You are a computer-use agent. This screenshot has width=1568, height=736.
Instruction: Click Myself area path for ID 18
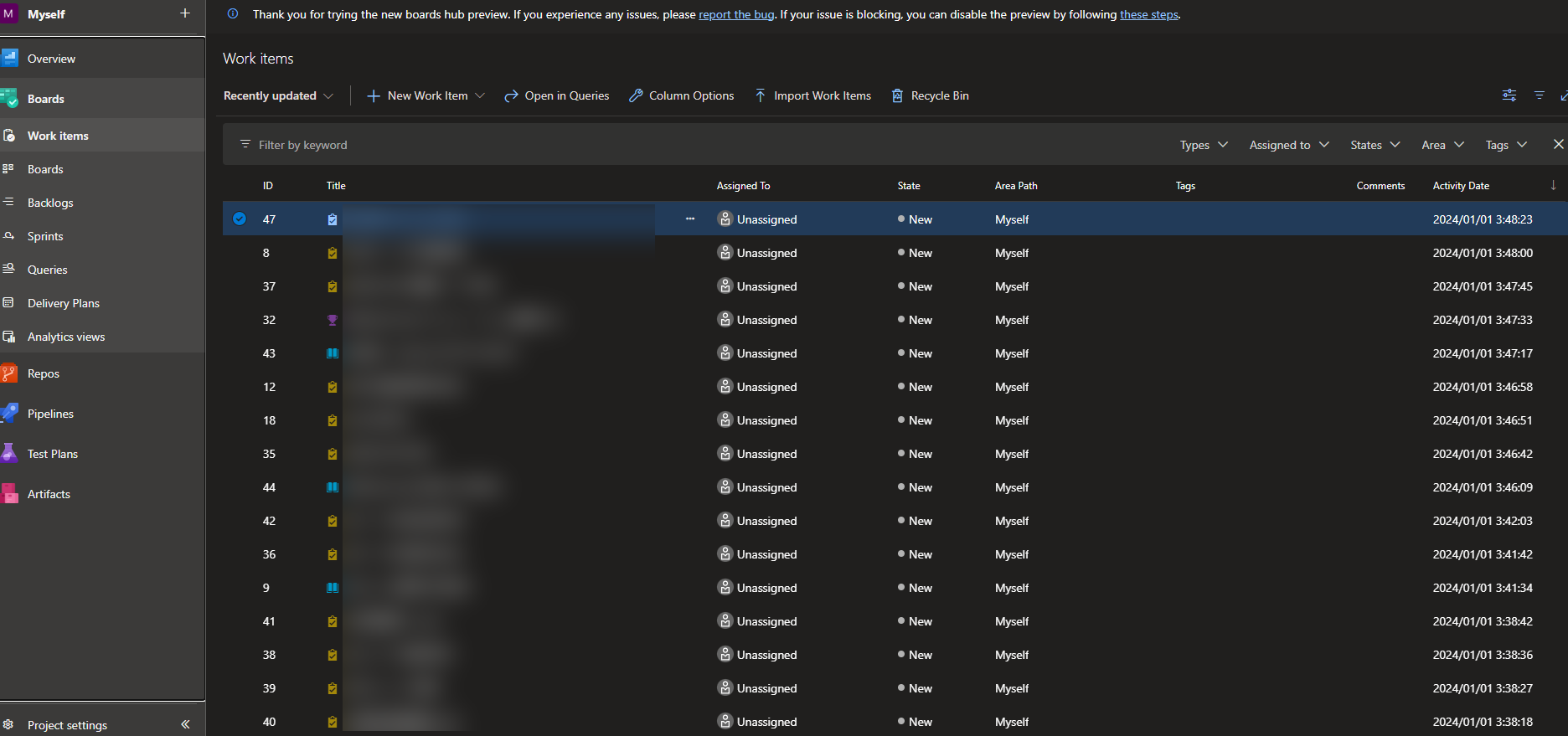click(x=1012, y=420)
